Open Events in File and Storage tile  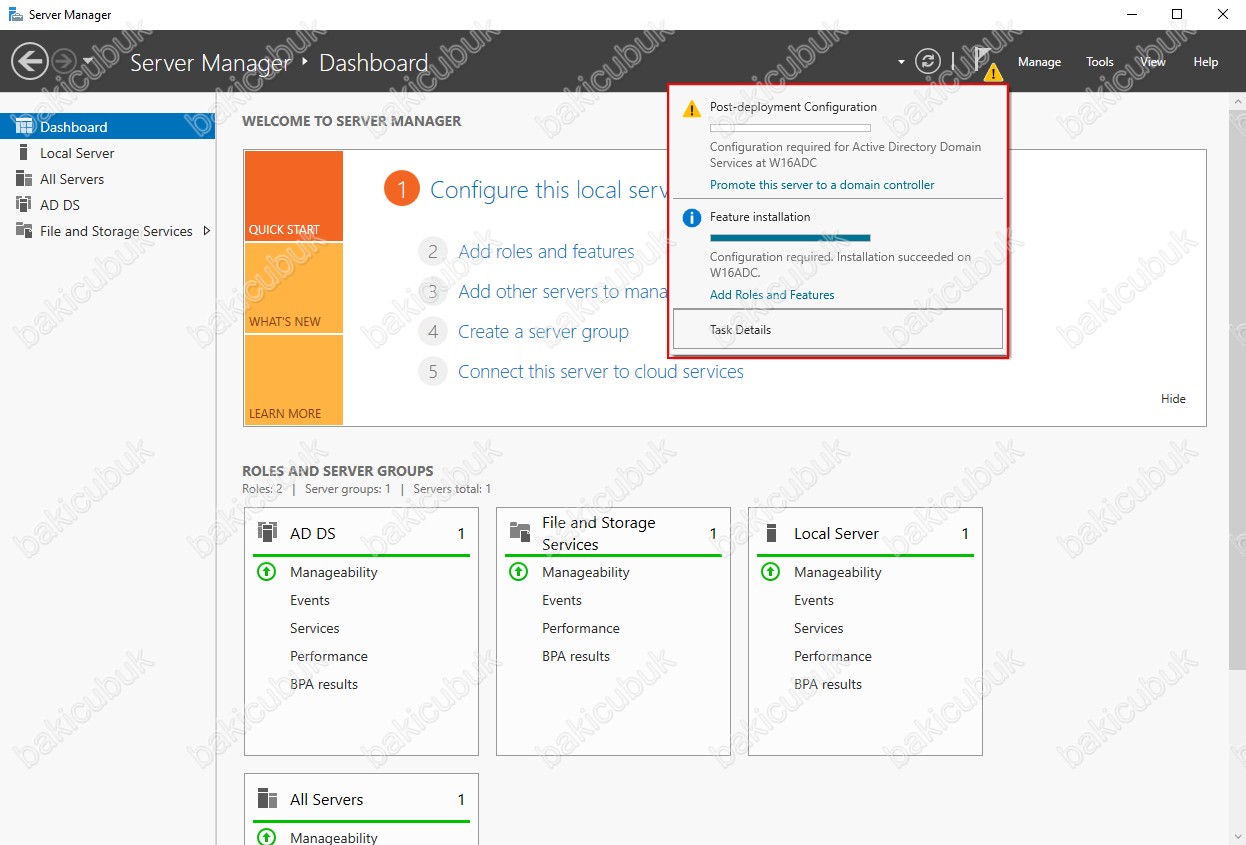point(562,600)
